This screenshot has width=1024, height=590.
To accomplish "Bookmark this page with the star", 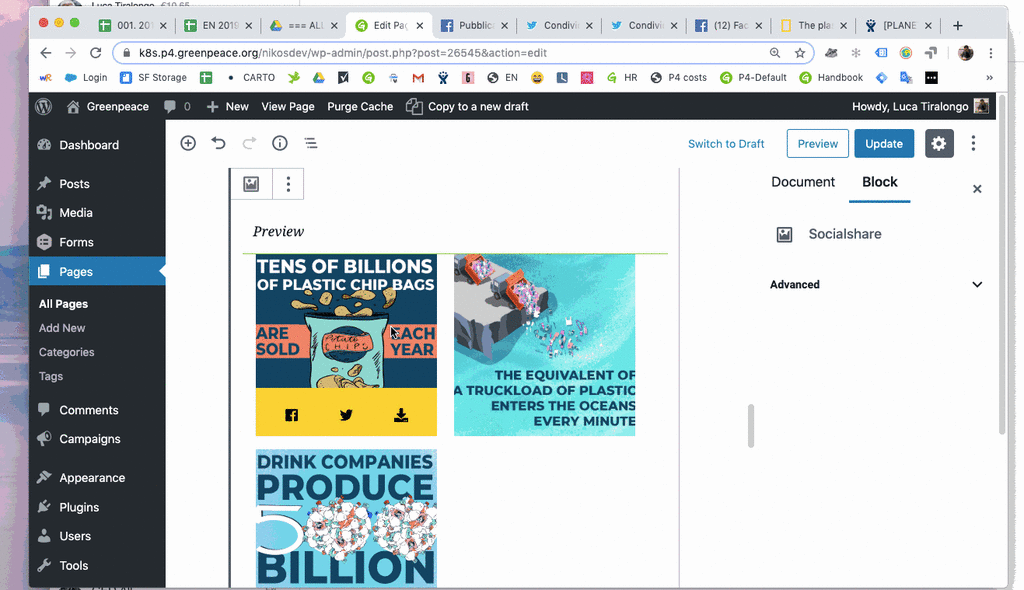I will pos(800,53).
